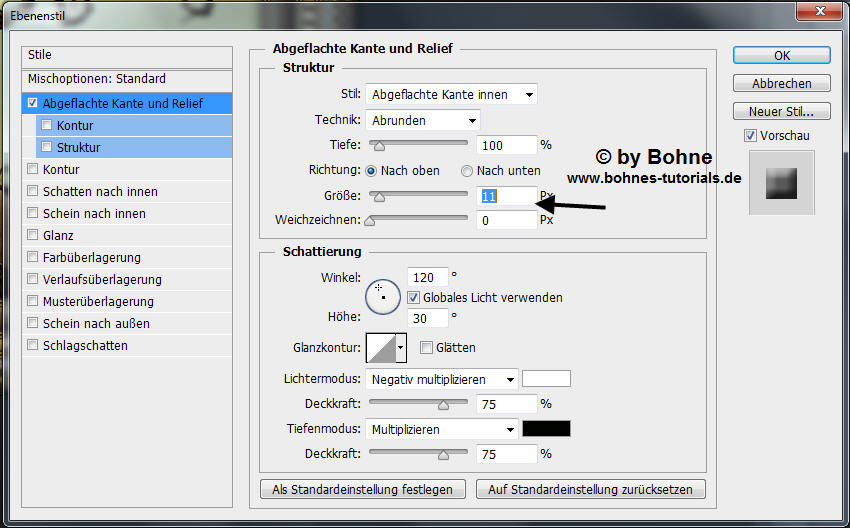Click the Weichzeichnen value input field
850x528 pixels.
[x=506, y=220]
